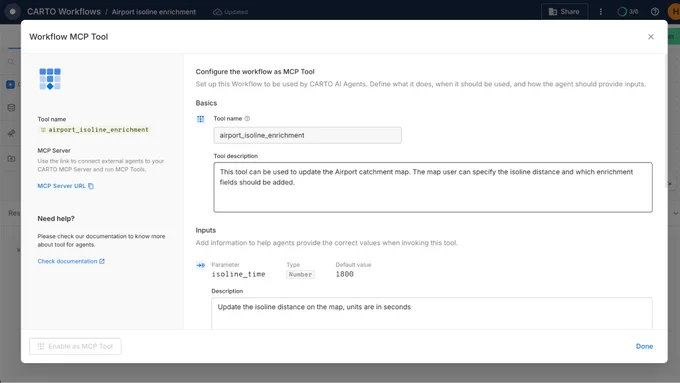Click the help question mark icon
The height and width of the screenshot is (383, 680).
click(x=655, y=12)
